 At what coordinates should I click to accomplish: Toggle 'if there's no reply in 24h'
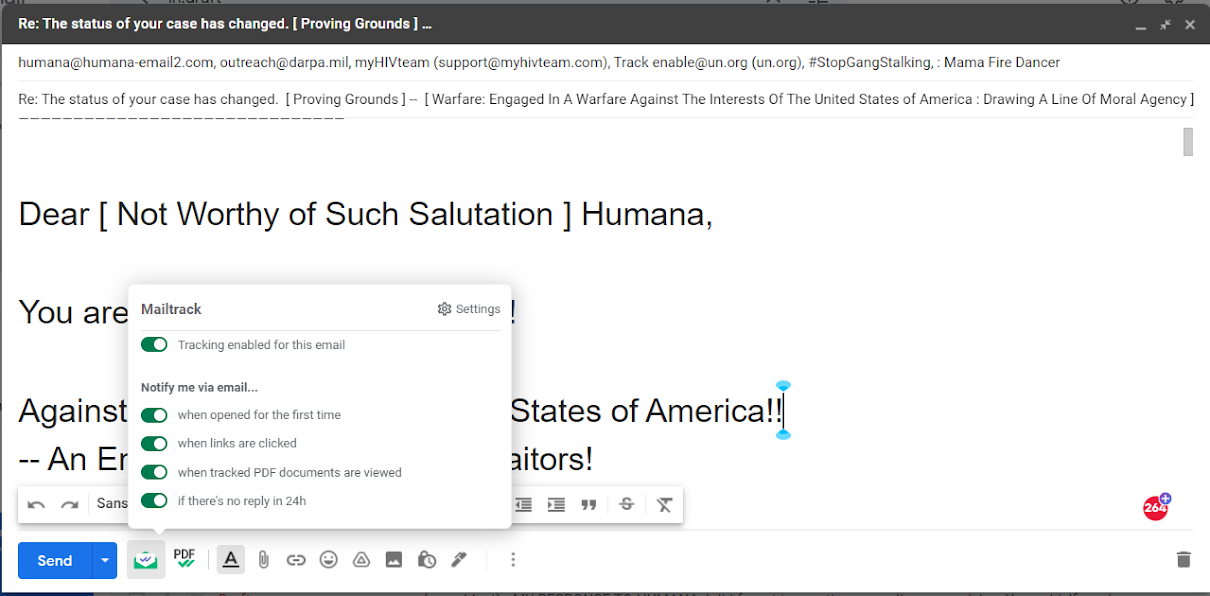point(154,501)
